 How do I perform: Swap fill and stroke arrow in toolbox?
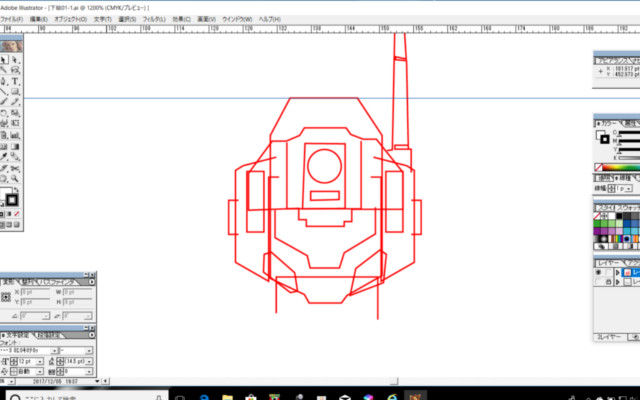click(16, 190)
